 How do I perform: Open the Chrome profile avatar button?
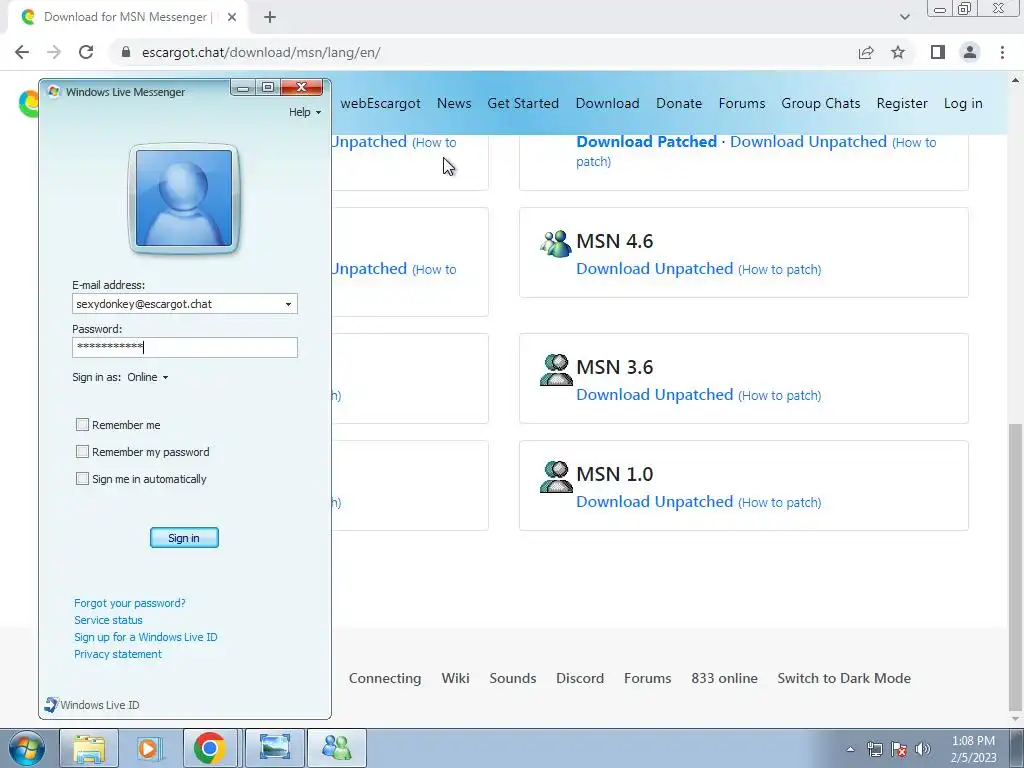pos(970,52)
